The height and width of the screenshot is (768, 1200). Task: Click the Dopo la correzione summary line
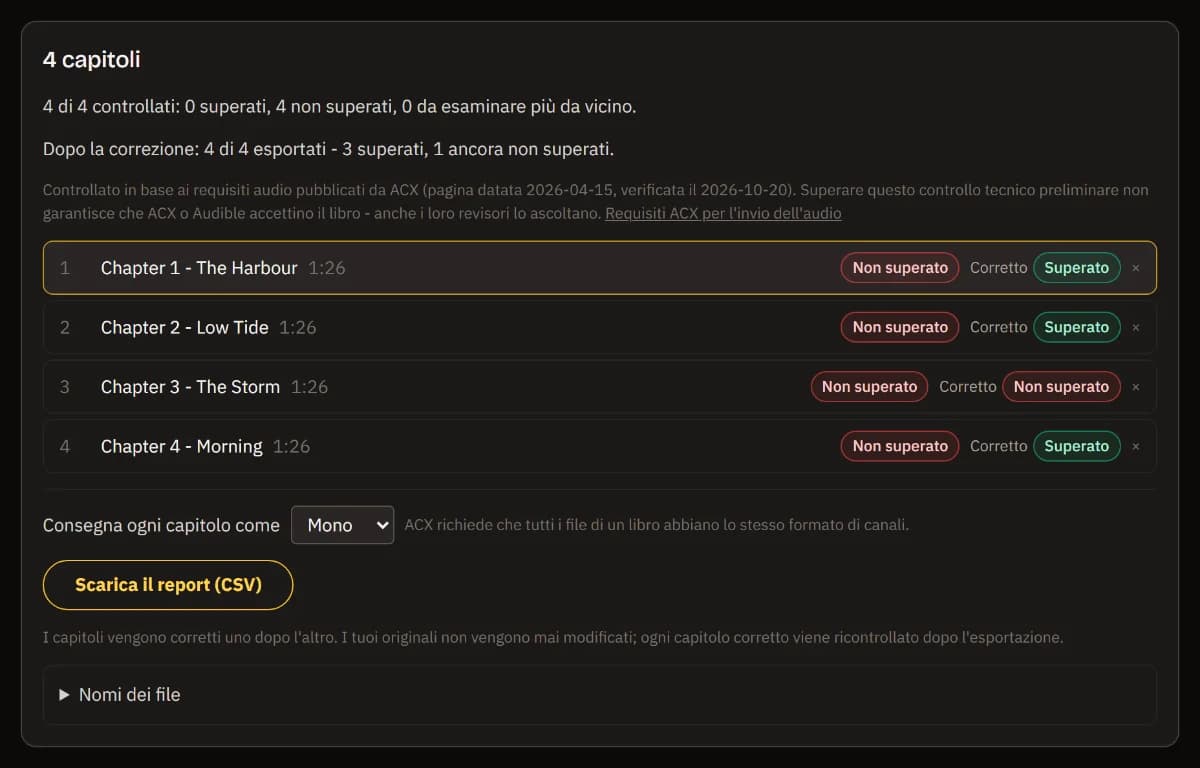coord(328,150)
